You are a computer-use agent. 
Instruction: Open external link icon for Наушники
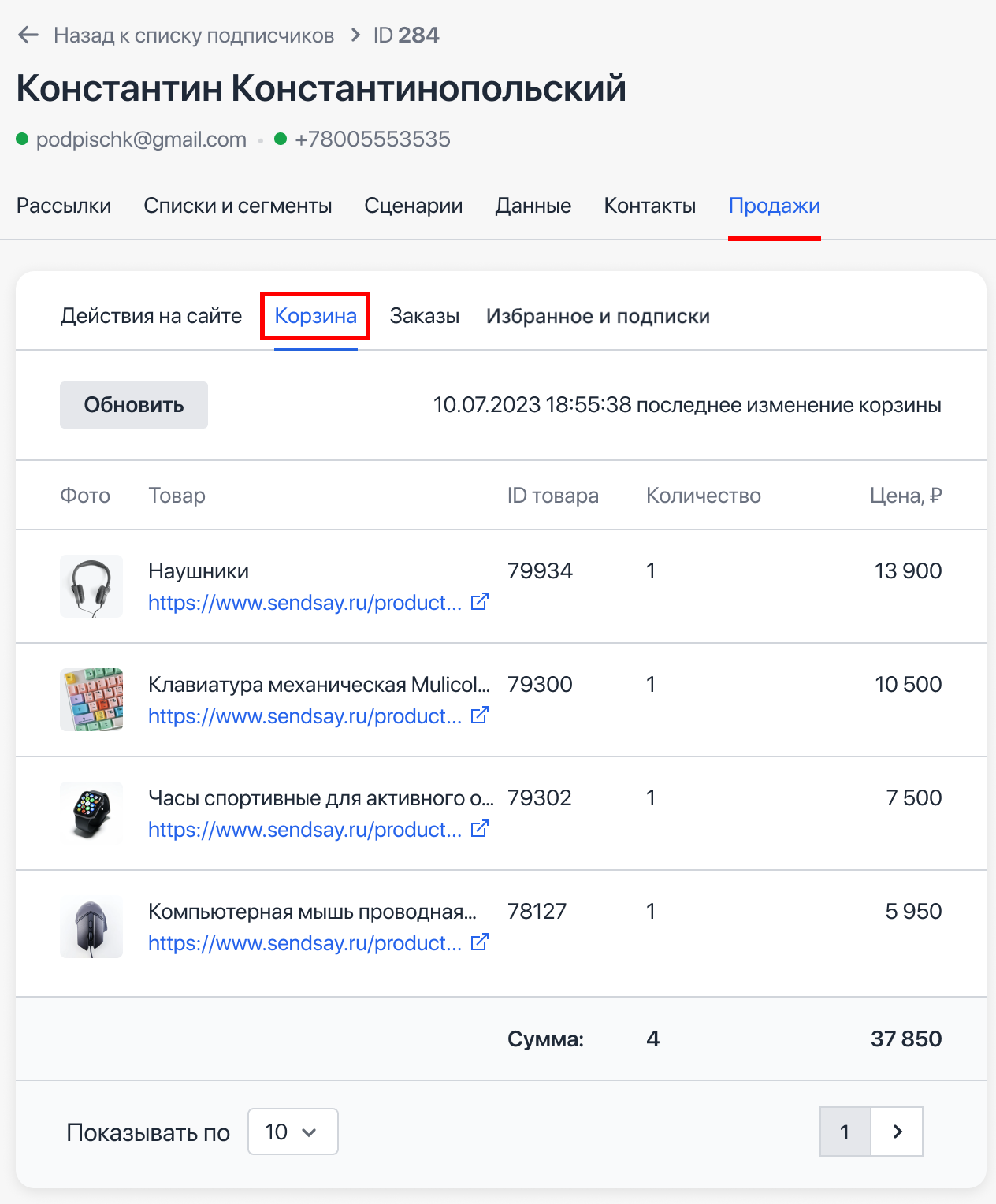[479, 602]
